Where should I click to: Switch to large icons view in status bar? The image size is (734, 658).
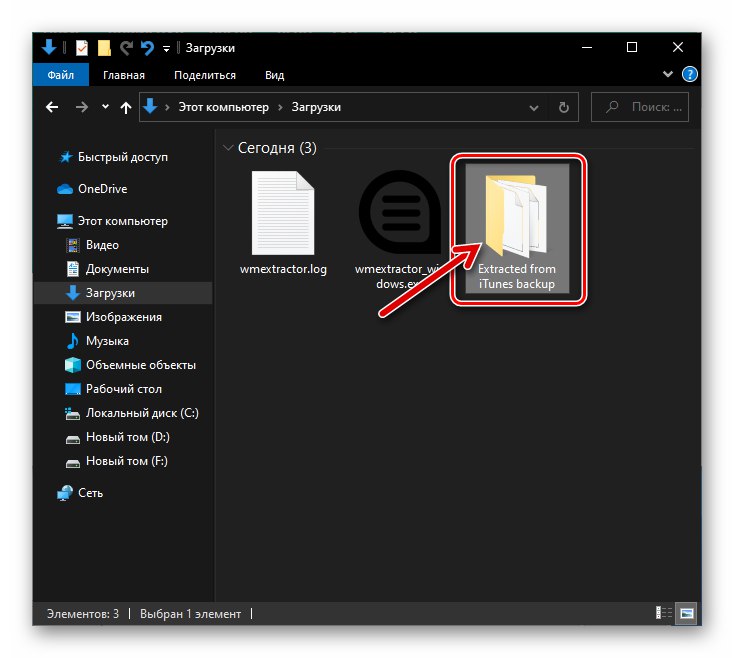687,613
